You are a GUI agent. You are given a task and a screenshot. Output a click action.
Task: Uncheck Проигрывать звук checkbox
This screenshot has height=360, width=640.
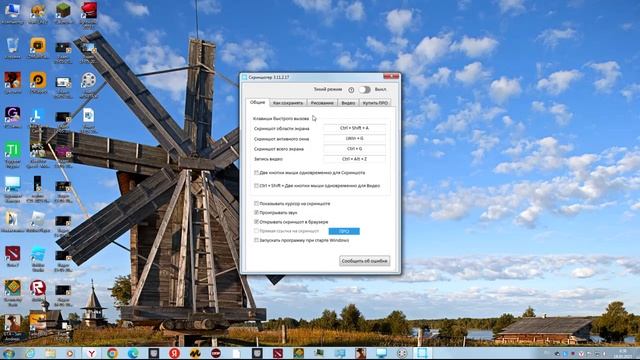coord(256,213)
